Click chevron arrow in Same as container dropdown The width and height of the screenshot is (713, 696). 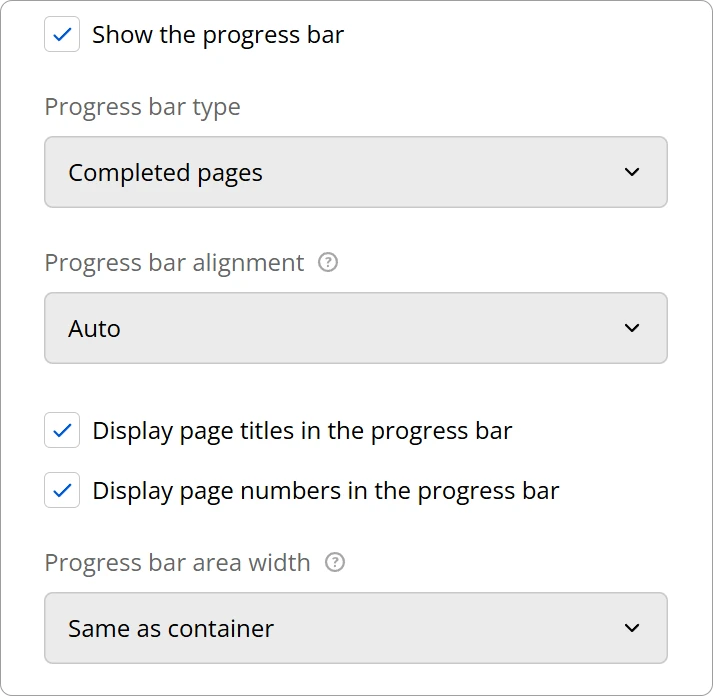(631, 628)
